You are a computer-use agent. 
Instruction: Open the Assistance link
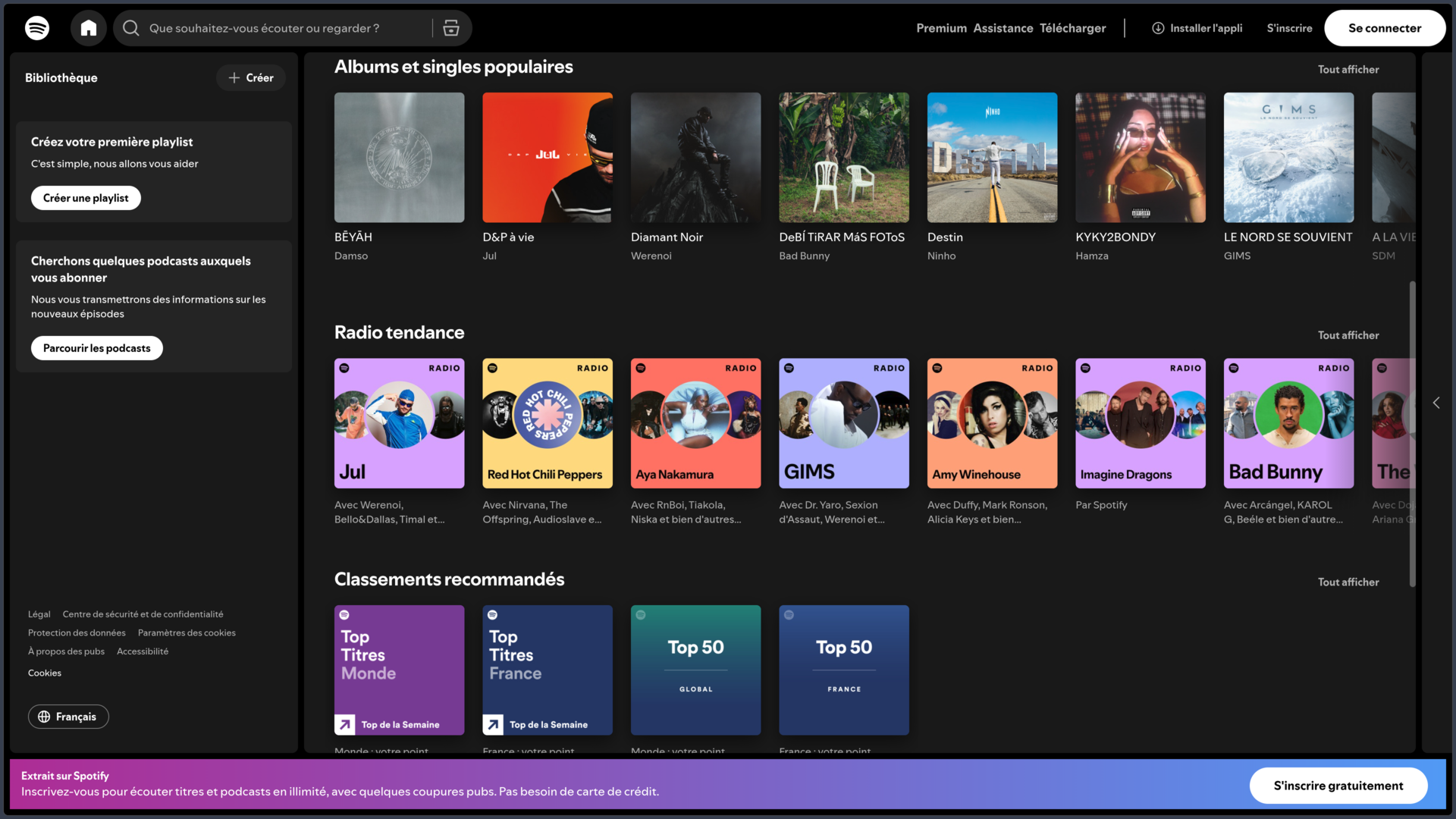[x=1003, y=28]
